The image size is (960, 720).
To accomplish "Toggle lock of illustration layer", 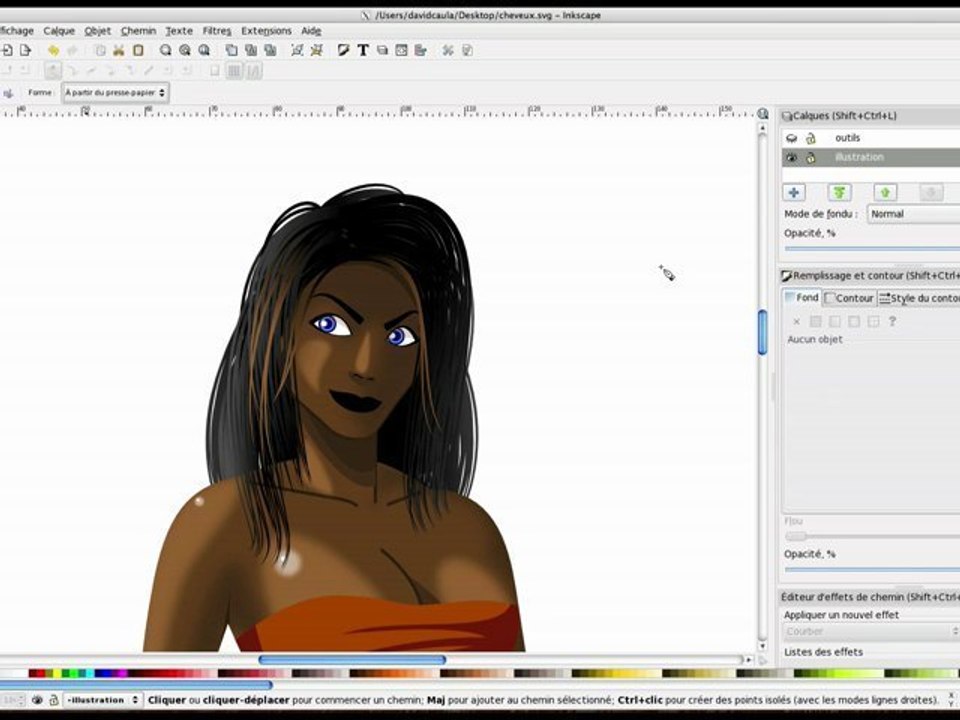I will coord(811,157).
